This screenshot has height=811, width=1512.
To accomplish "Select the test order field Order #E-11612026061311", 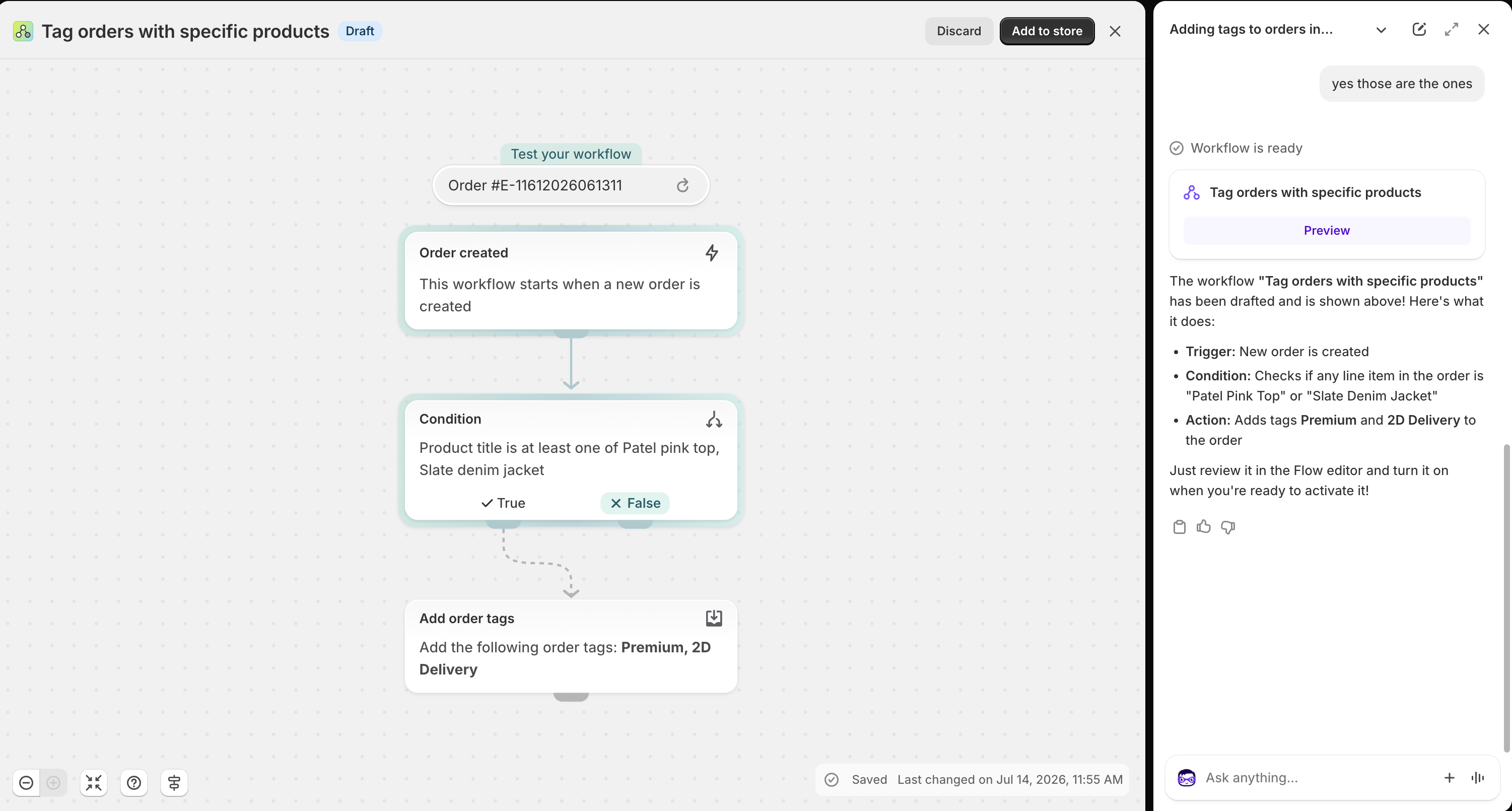I will click(571, 185).
